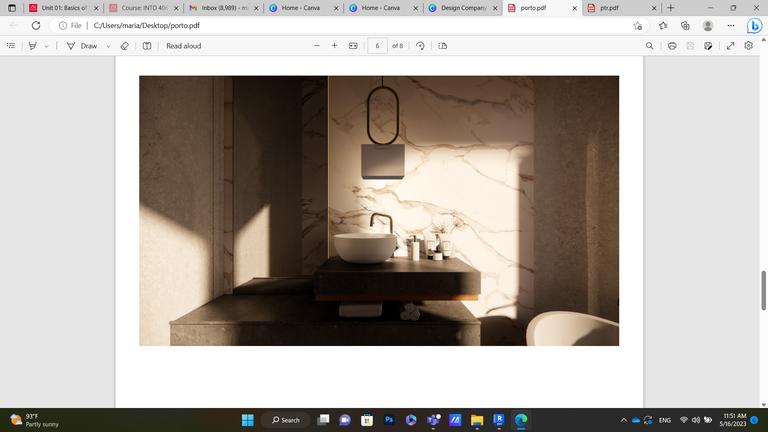Screen dimensions: 768x432
Task: Open a new browser tab
Action: tap(671, 8)
